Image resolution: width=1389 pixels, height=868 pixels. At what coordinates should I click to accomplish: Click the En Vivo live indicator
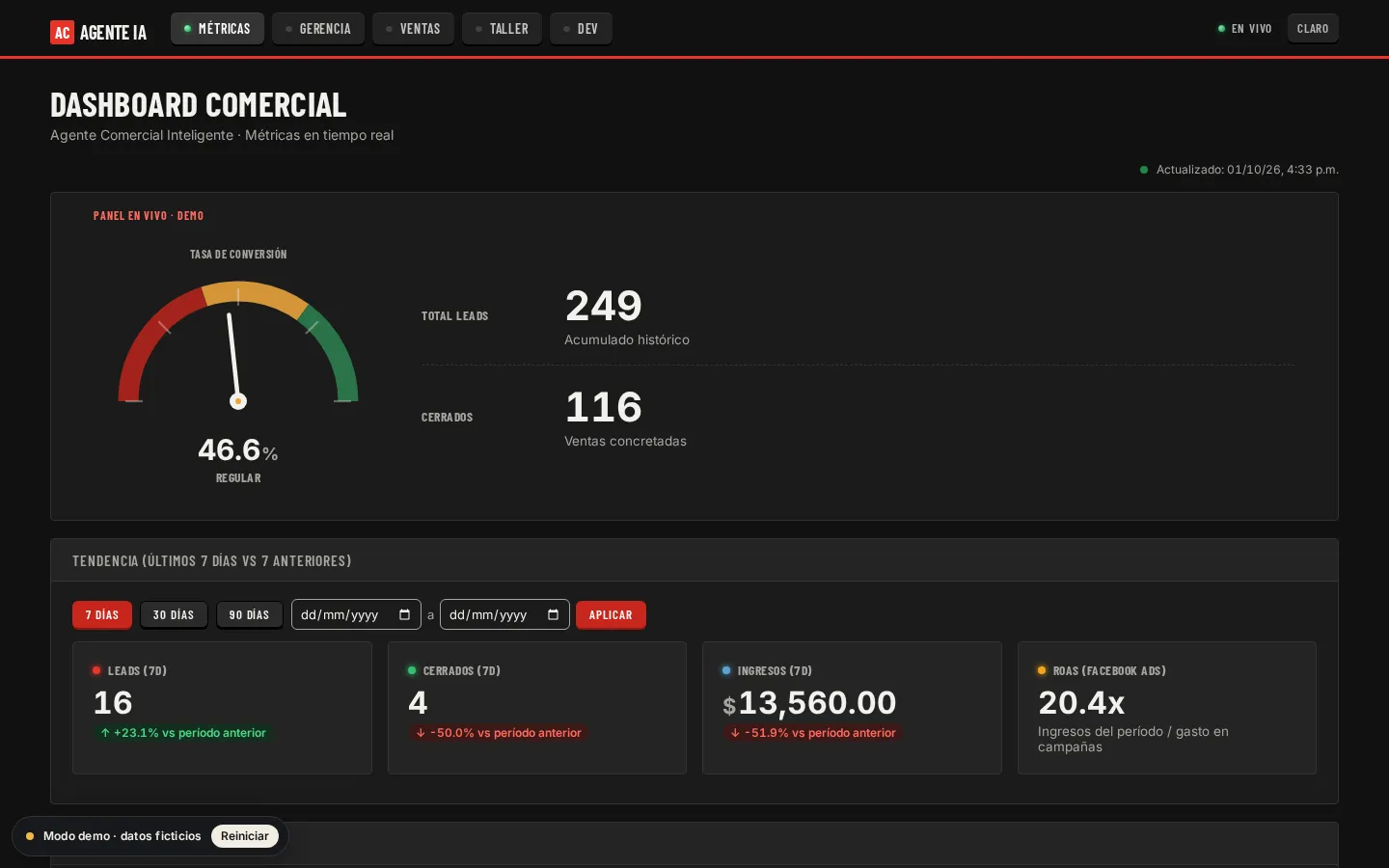click(x=1244, y=29)
